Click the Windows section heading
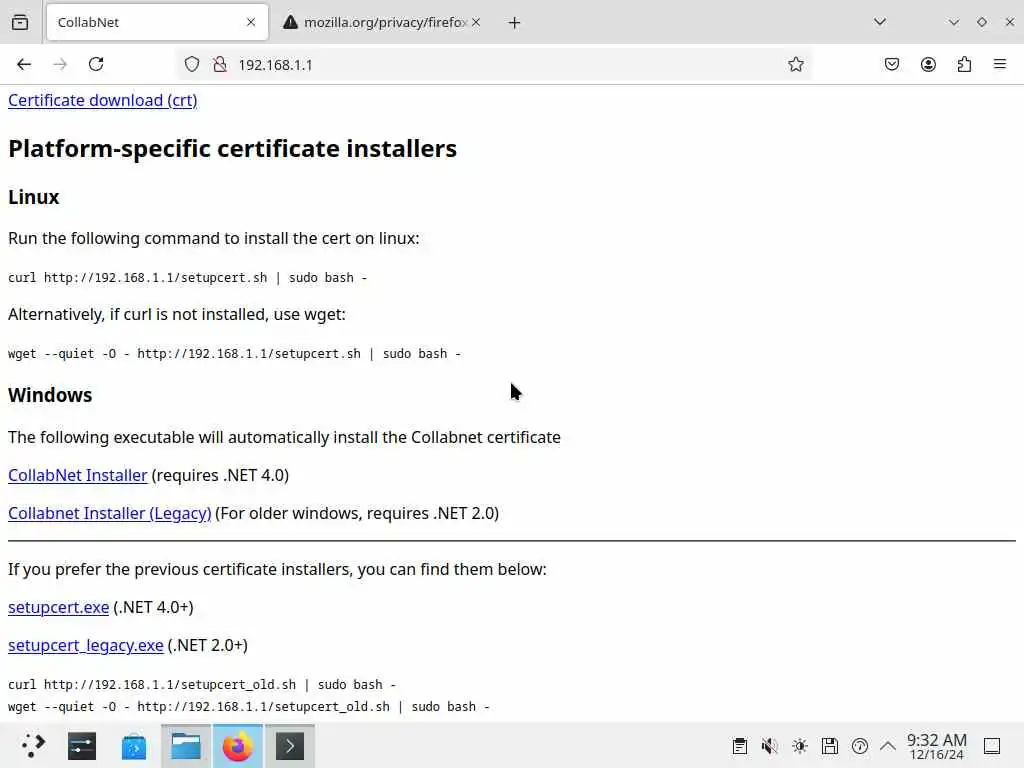Image resolution: width=1024 pixels, height=768 pixels. point(50,395)
